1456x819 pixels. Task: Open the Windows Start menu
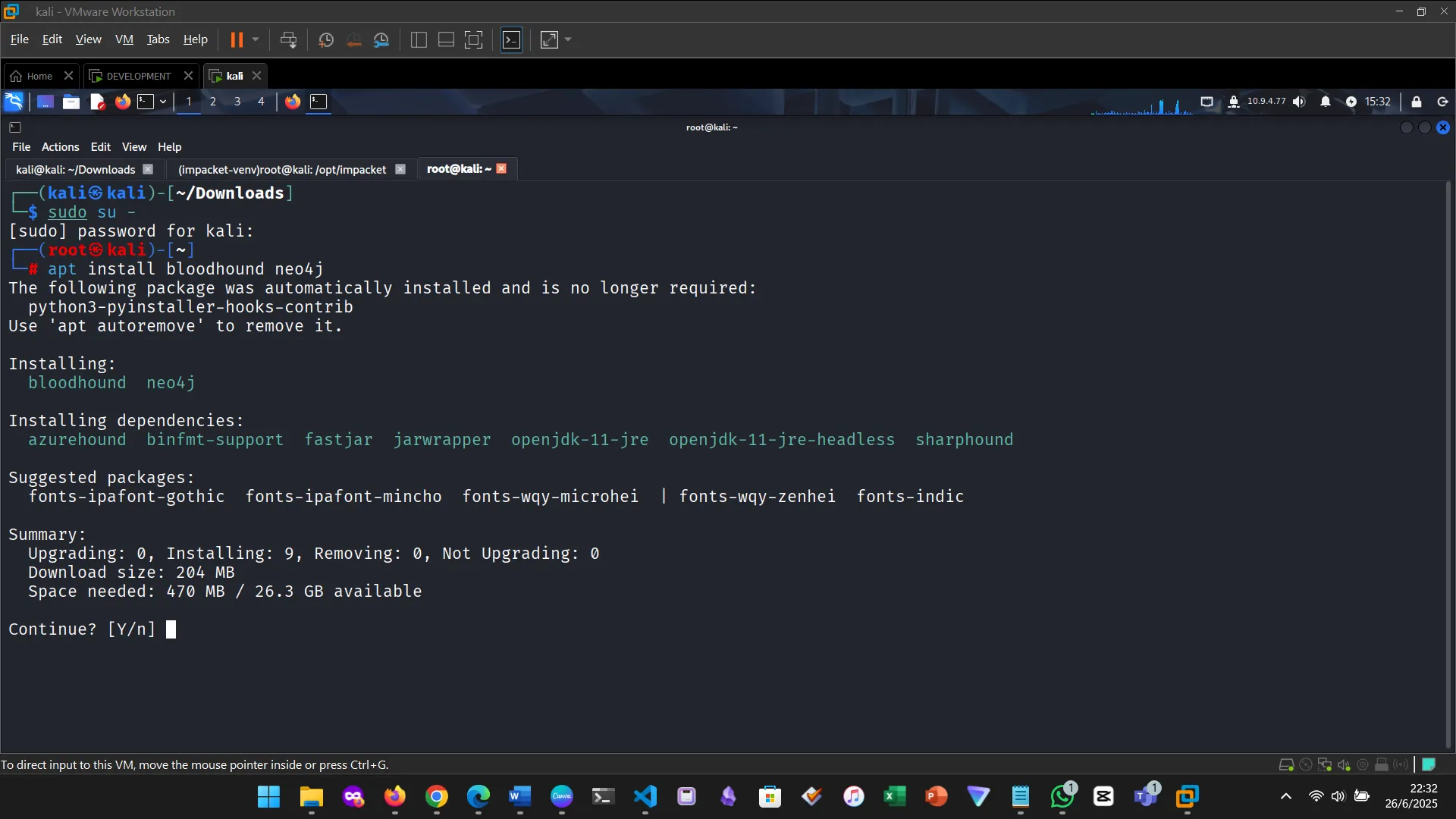(x=268, y=797)
